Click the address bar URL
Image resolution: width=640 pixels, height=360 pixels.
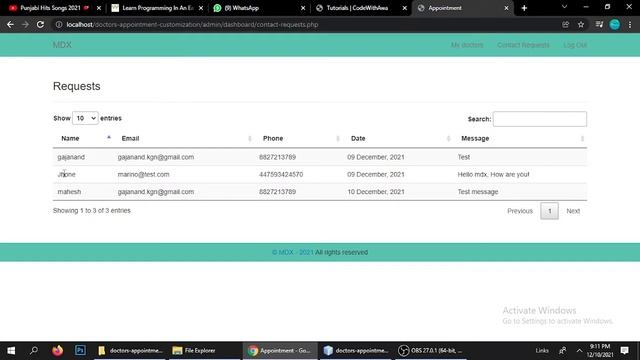click(192, 24)
